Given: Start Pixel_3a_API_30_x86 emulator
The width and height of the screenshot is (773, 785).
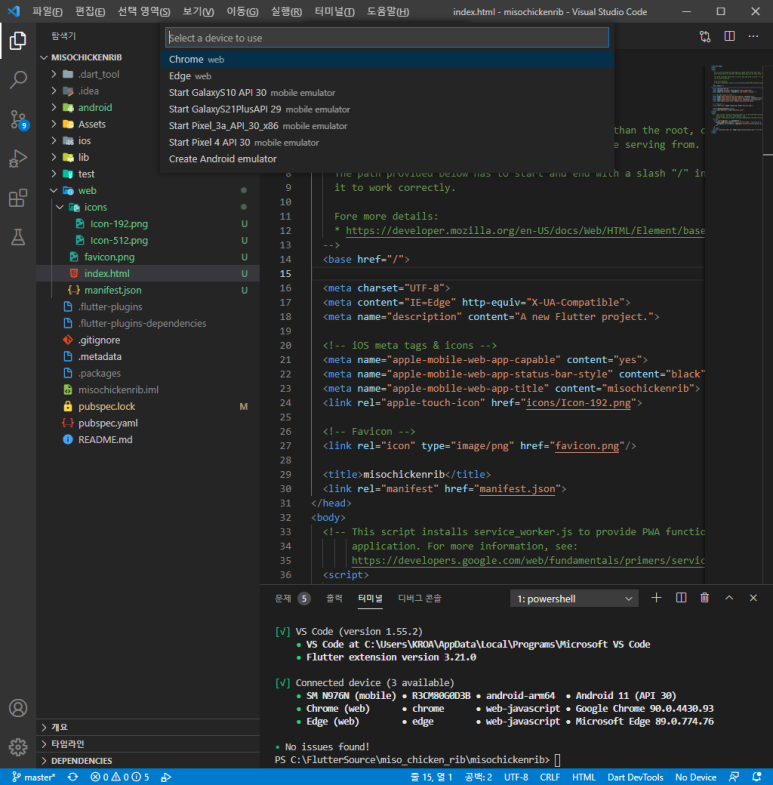Looking at the screenshot, I should [x=387, y=126].
